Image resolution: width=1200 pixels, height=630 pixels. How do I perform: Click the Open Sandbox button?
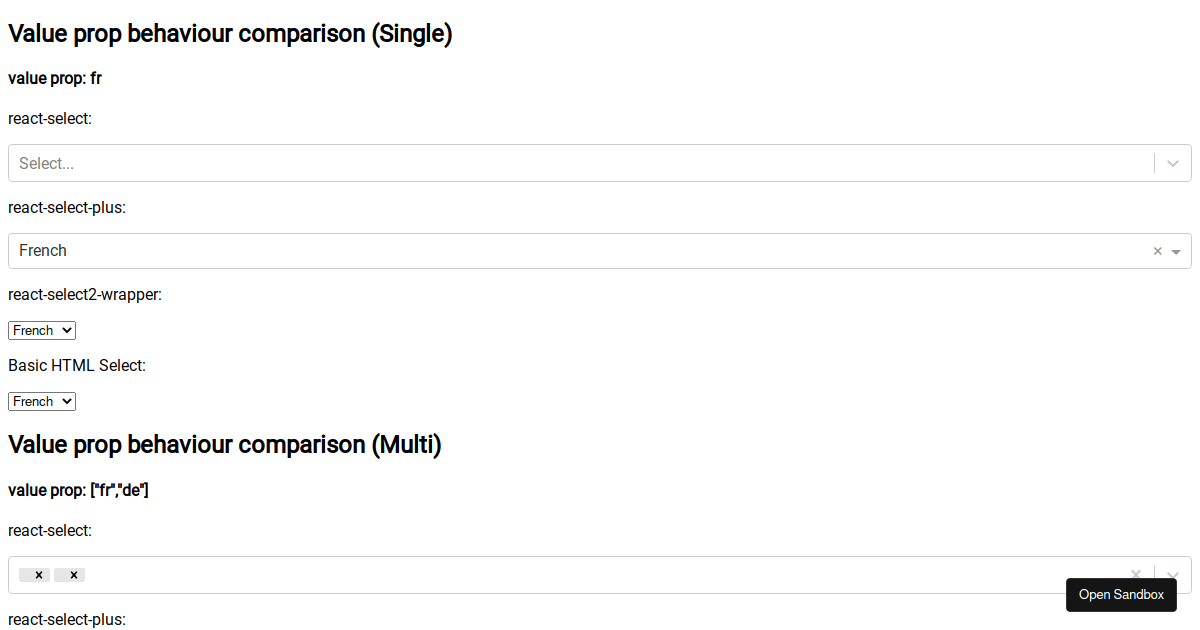coord(1121,595)
